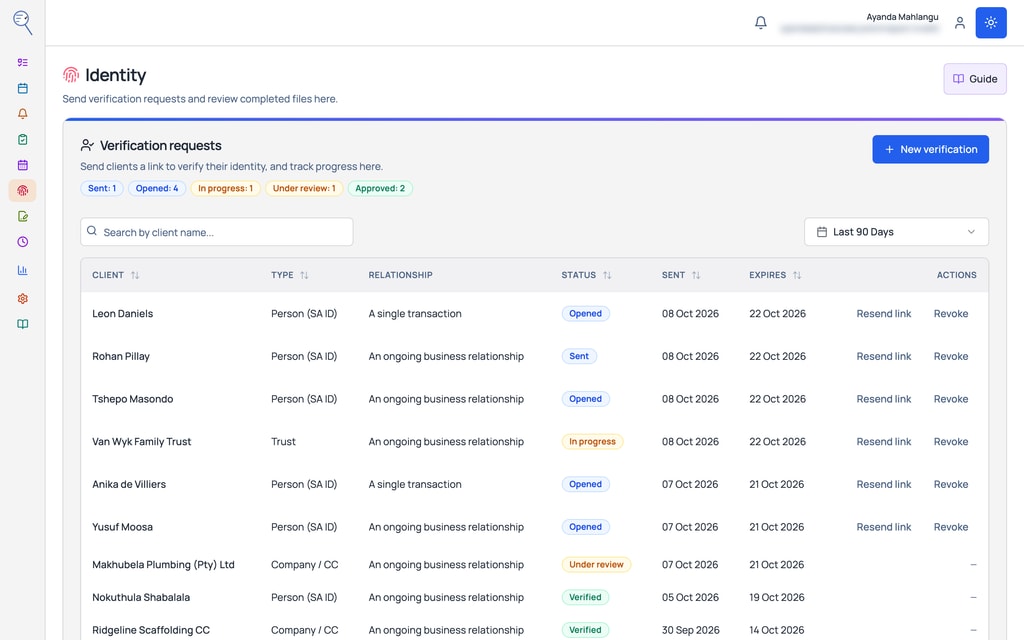Revoke Yusuf Moosa's verification request
This screenshot has height=640, width=1024.
pyautogui.click(x=951, y=527)
